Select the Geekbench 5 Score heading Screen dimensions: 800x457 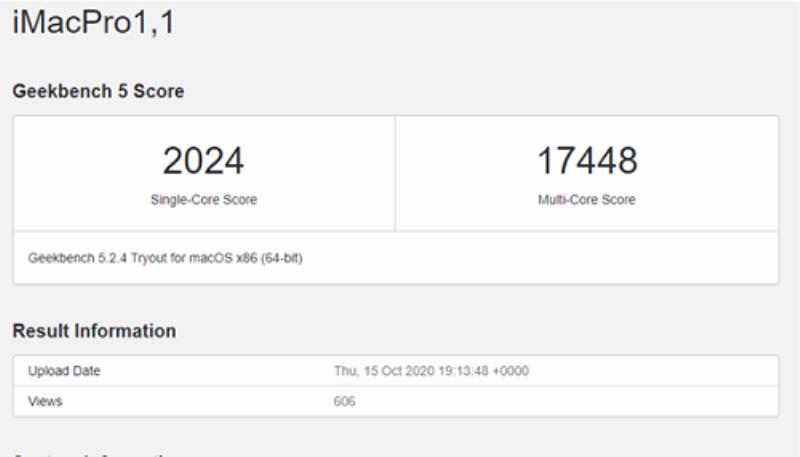(98, 91)
